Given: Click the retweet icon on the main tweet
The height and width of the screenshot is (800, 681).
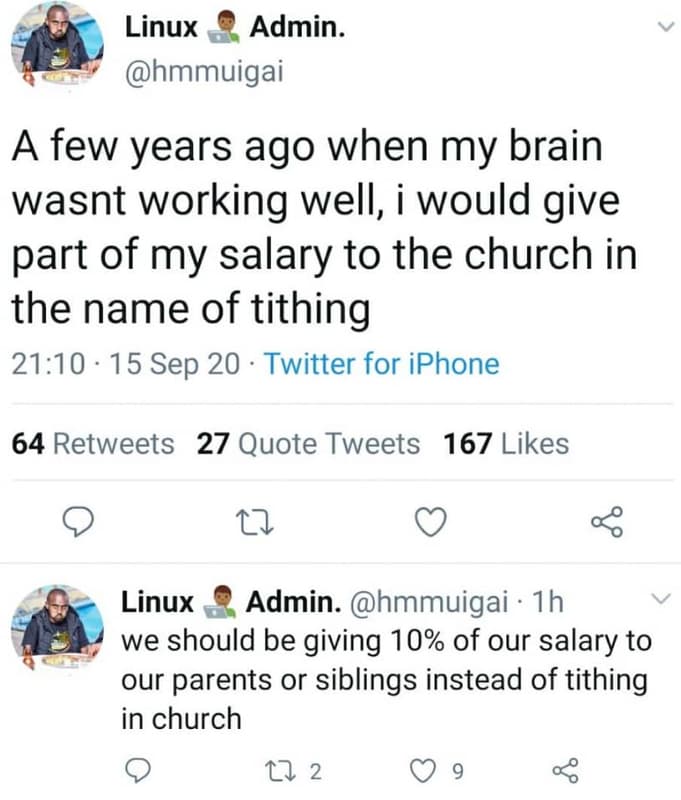Looking at the screenshot, I should pos(256,521).
